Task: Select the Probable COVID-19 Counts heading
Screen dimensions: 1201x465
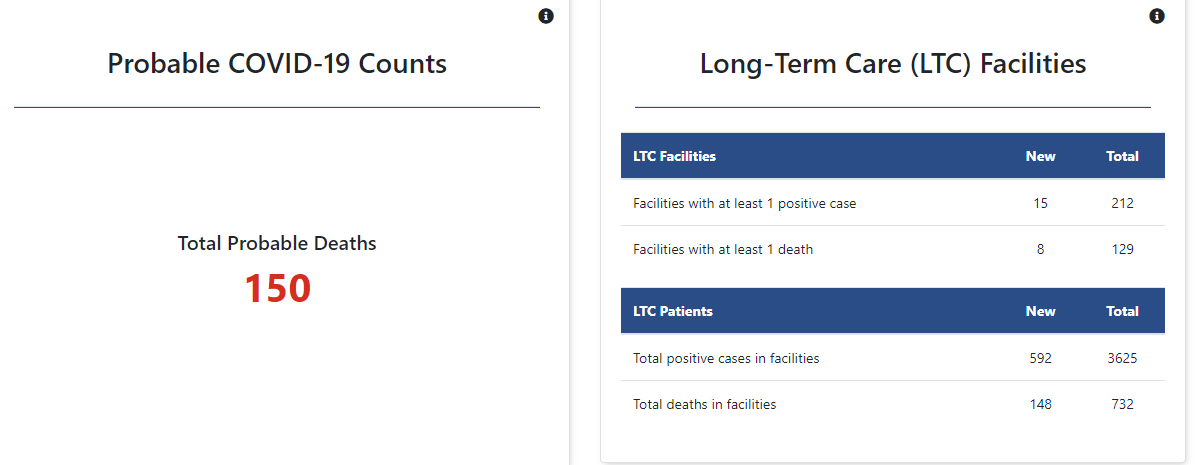Action: (x=277, y=63)
